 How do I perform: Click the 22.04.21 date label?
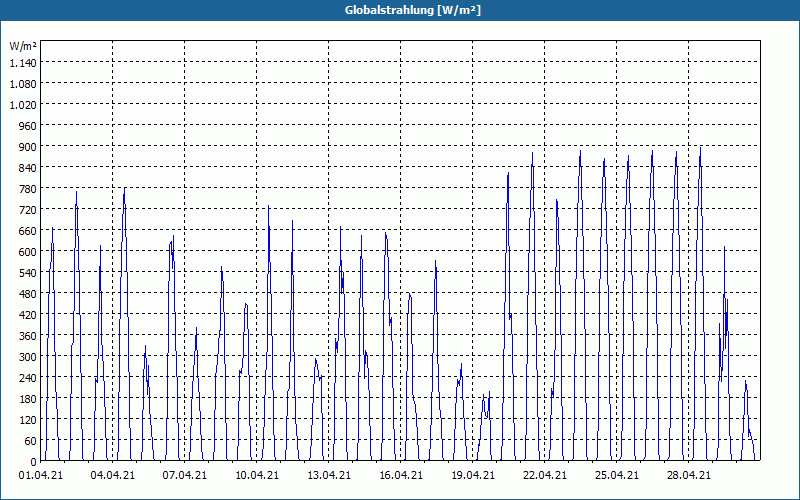(544, 476)
